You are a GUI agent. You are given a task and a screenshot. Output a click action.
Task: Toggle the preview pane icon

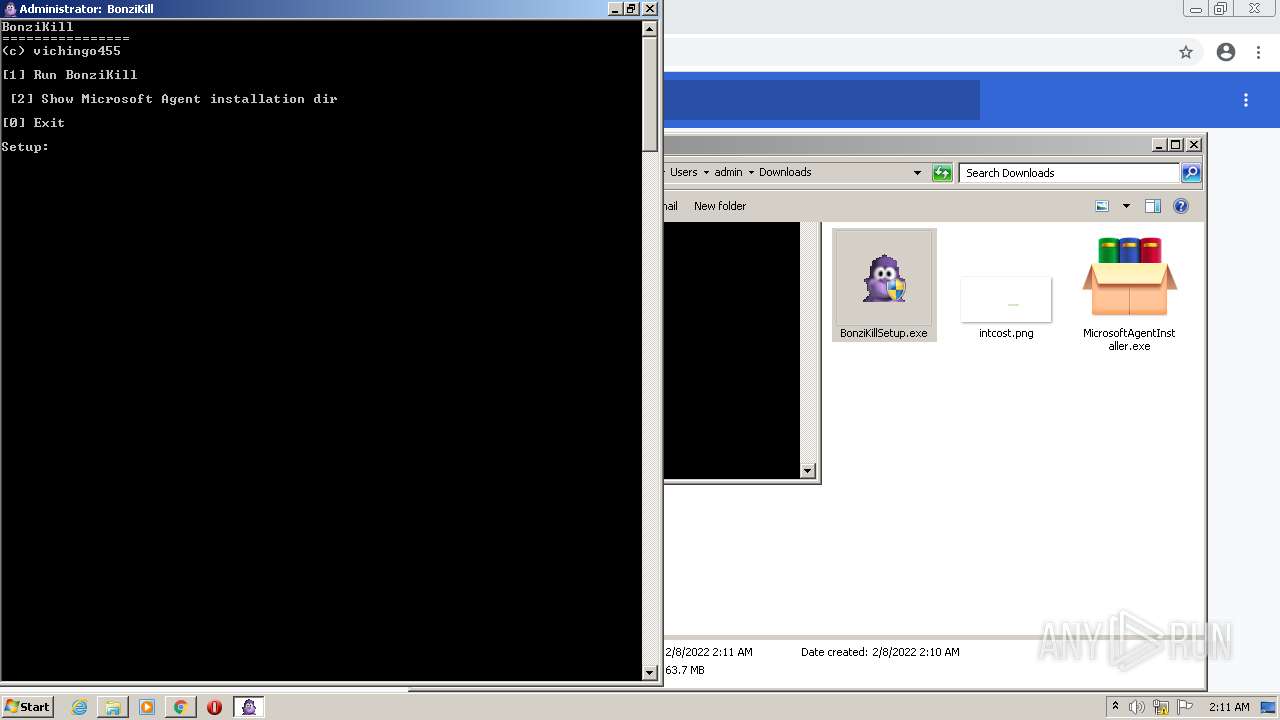click(1152, 206)
